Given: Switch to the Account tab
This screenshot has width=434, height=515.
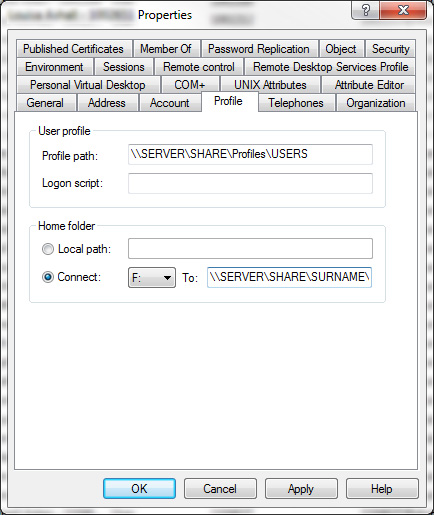Looking at the screenshot, I should (x=170, y=103).
